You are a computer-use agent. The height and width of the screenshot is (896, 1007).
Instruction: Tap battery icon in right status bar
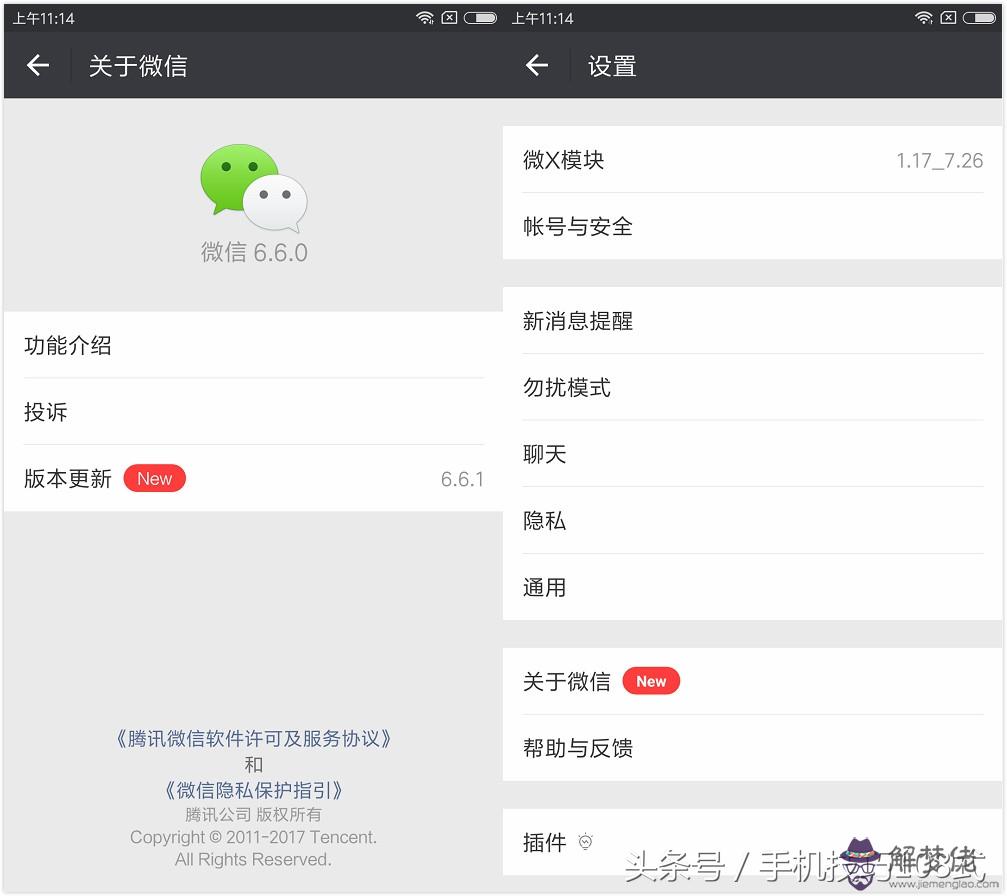[979, 17]
